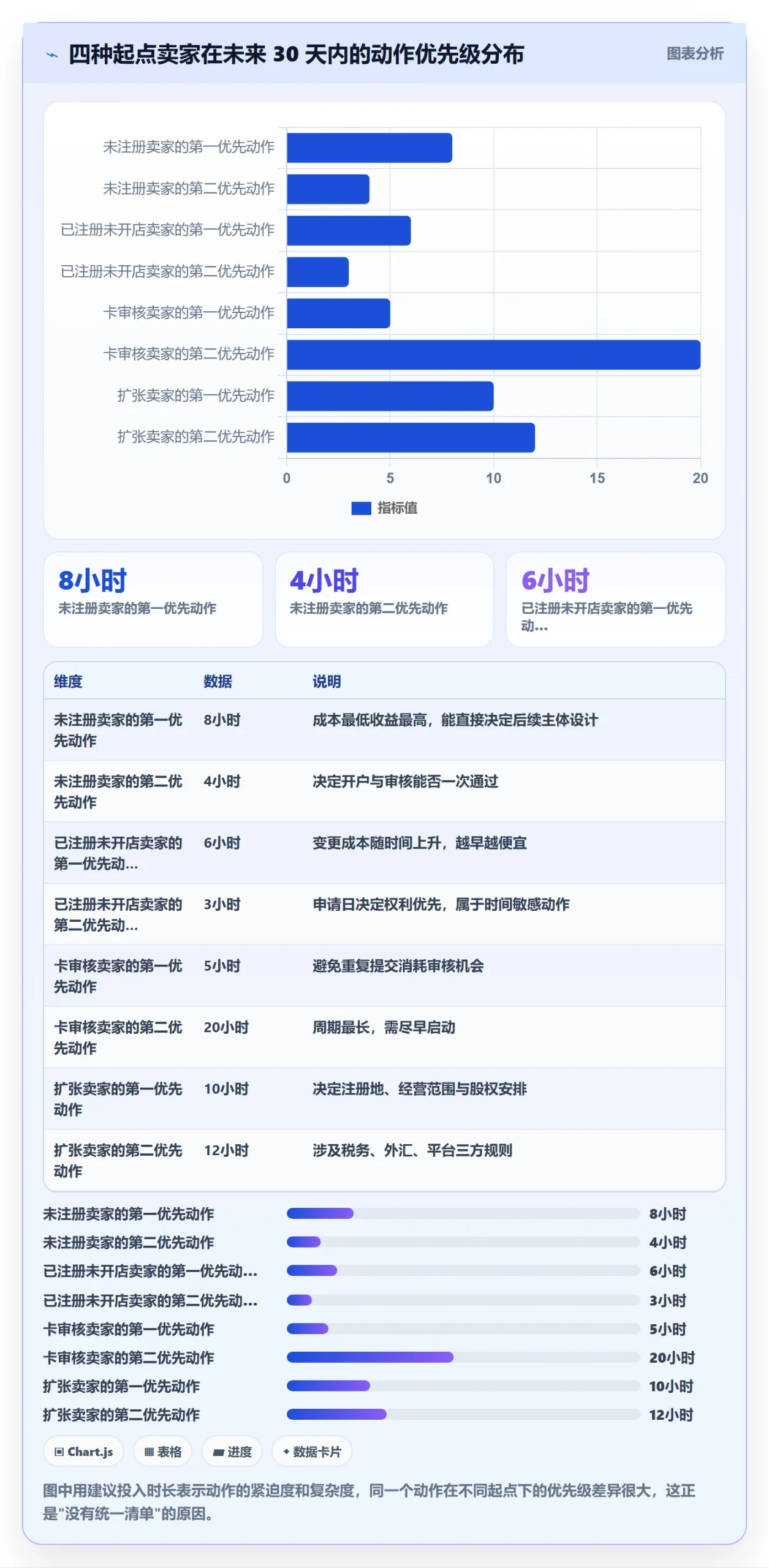Click the lightning icon beside the title
The width and height of the screenshot is (769, 1568).
click(52, 55)
